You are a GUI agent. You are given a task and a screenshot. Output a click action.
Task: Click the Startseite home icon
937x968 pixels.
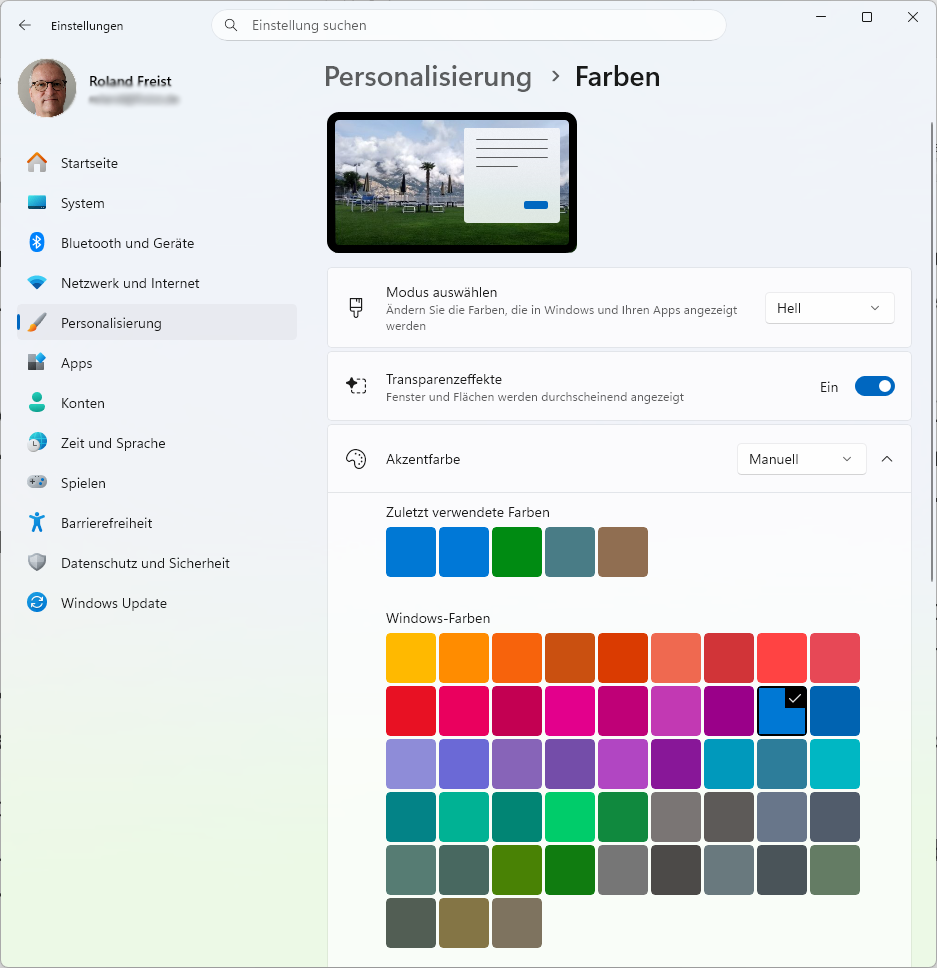pos(37,163)
